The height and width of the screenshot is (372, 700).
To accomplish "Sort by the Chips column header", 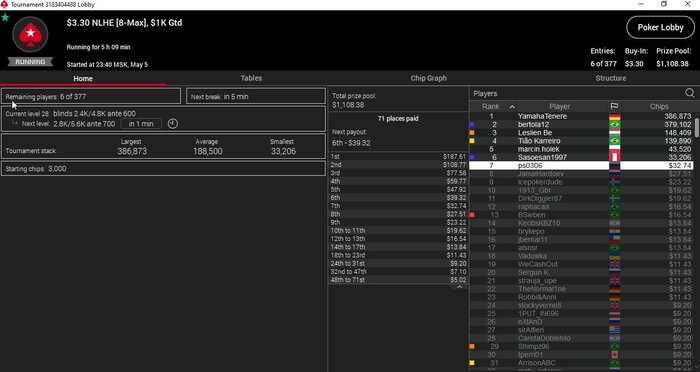I will [659, 106].
